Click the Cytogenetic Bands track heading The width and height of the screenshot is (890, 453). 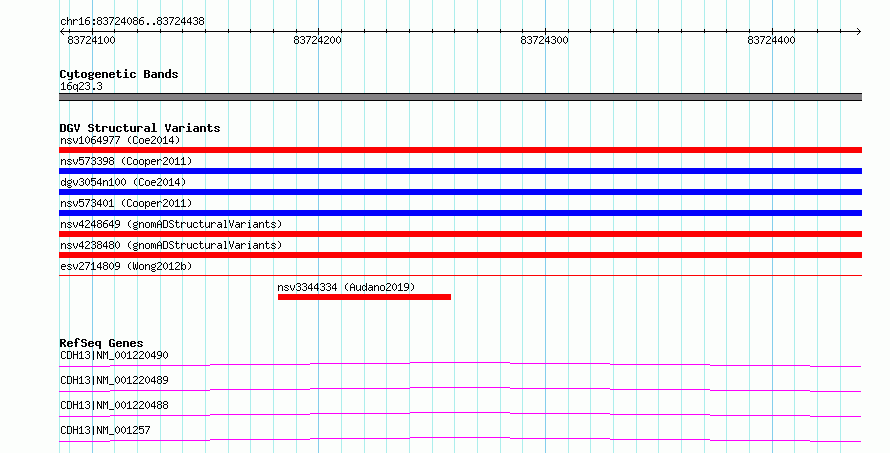tap(119, 74)
